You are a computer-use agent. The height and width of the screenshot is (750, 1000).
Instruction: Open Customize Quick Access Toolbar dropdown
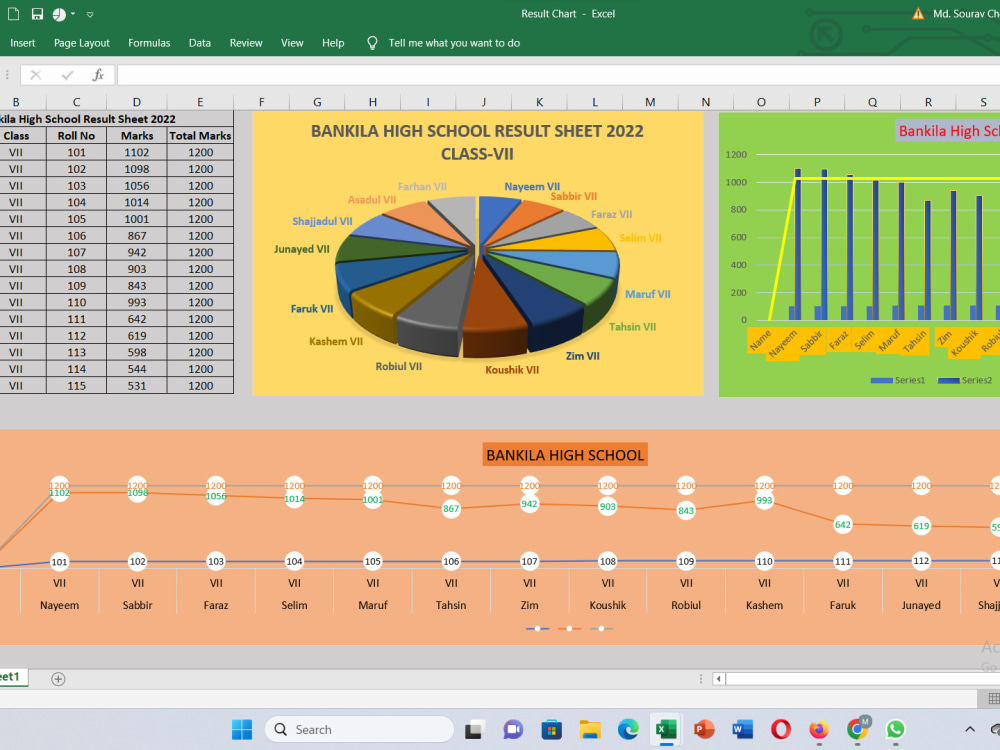point(90,14)
